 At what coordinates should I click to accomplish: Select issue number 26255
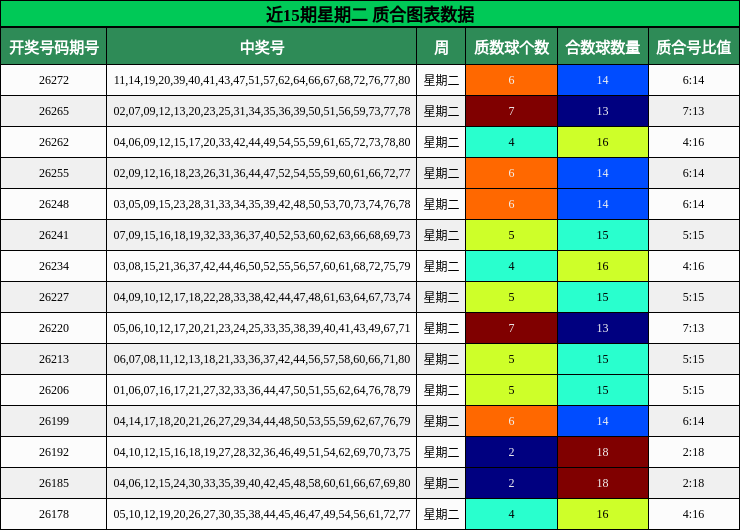click(54, 173)
